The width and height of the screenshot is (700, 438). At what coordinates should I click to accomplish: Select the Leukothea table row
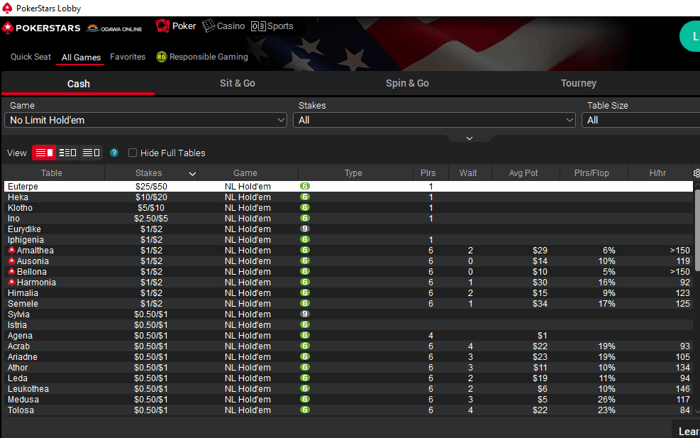[348, 389]
